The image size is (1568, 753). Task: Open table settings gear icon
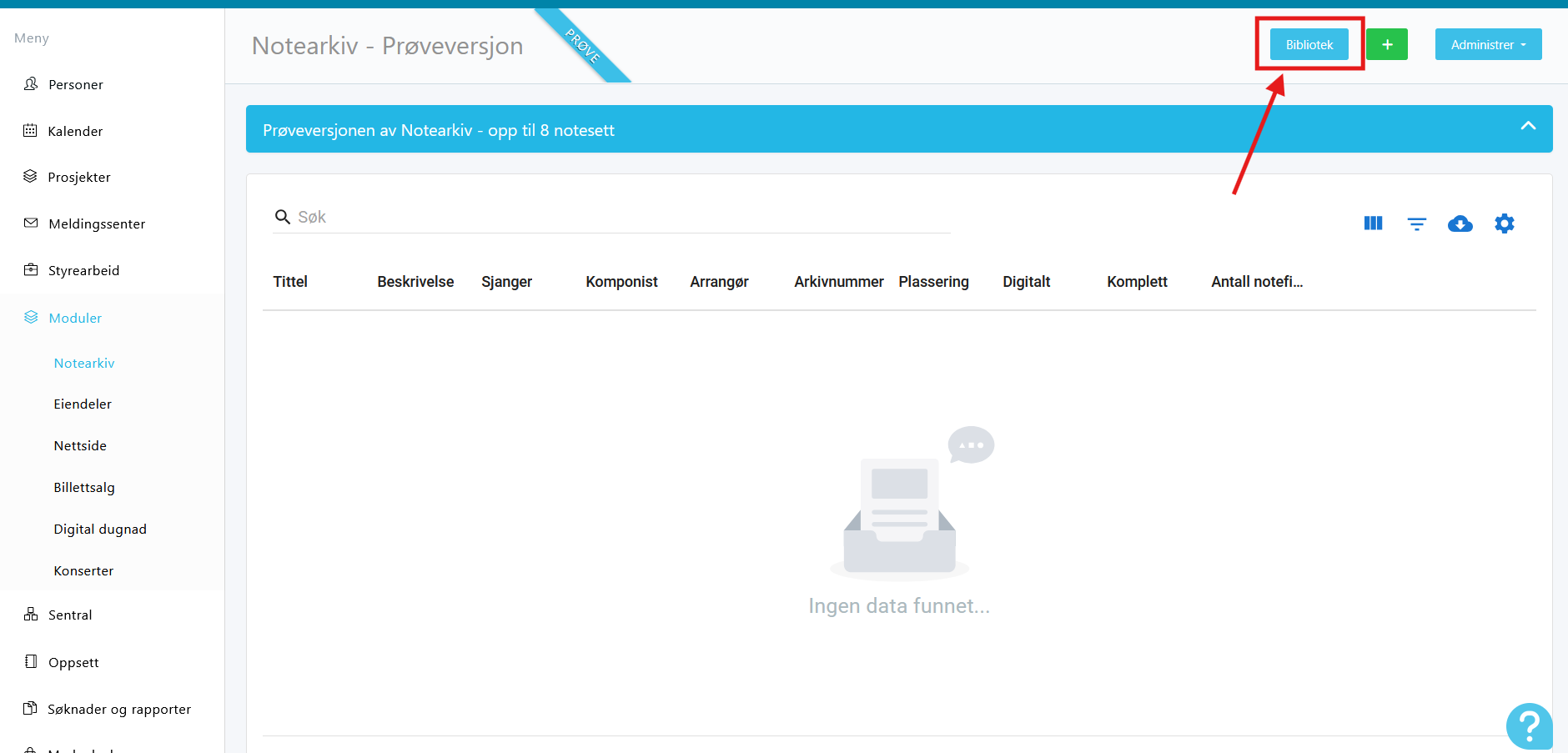pos(1504,223)
